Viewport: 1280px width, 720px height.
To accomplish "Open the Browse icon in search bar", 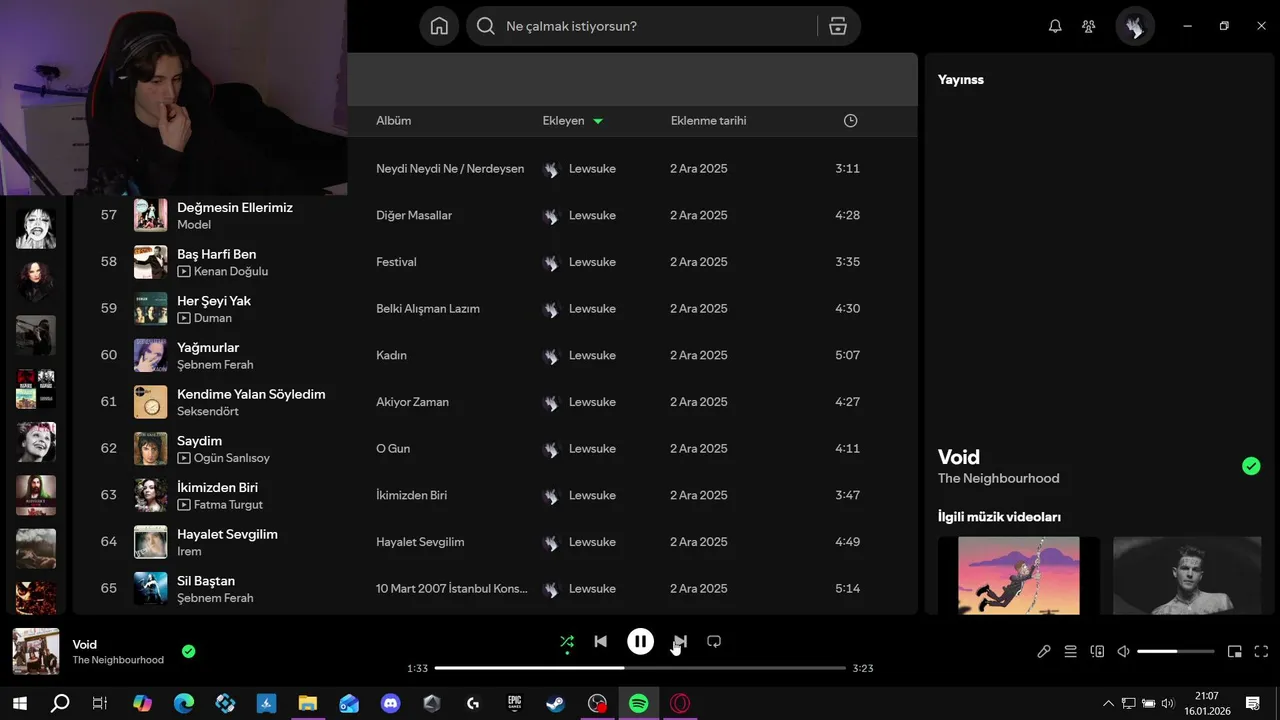I will coord(838,26).
